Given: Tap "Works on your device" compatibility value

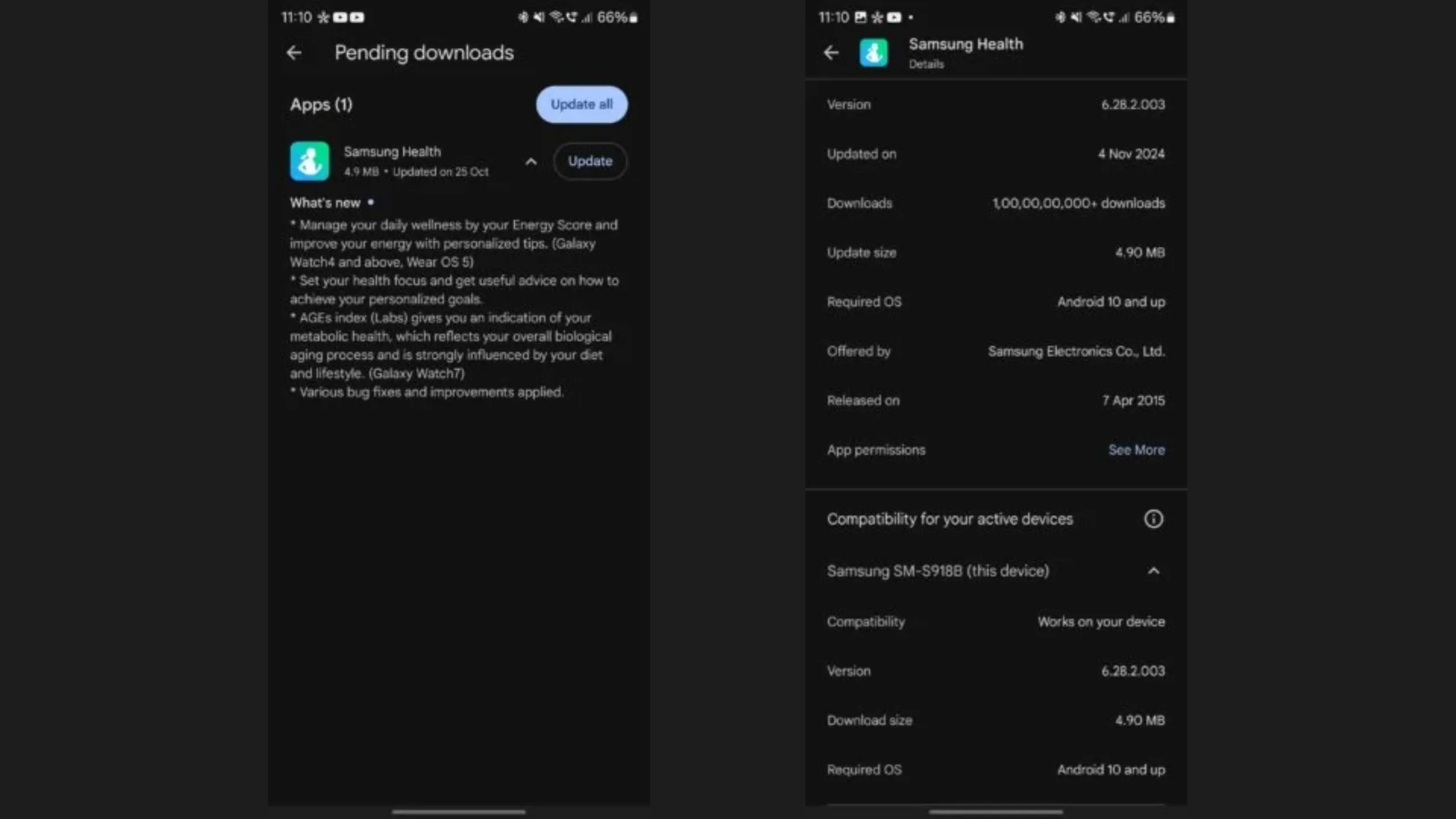Looking at the screenshot, I should point(1101,622).
